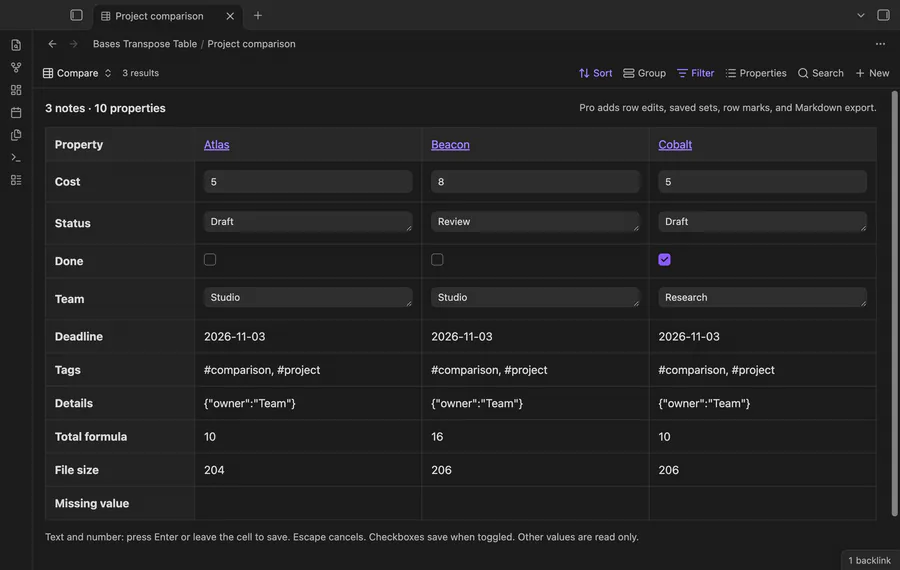Check the Done box for Beacon
This screenshot has width=900, height=570.
pos(437,259)
